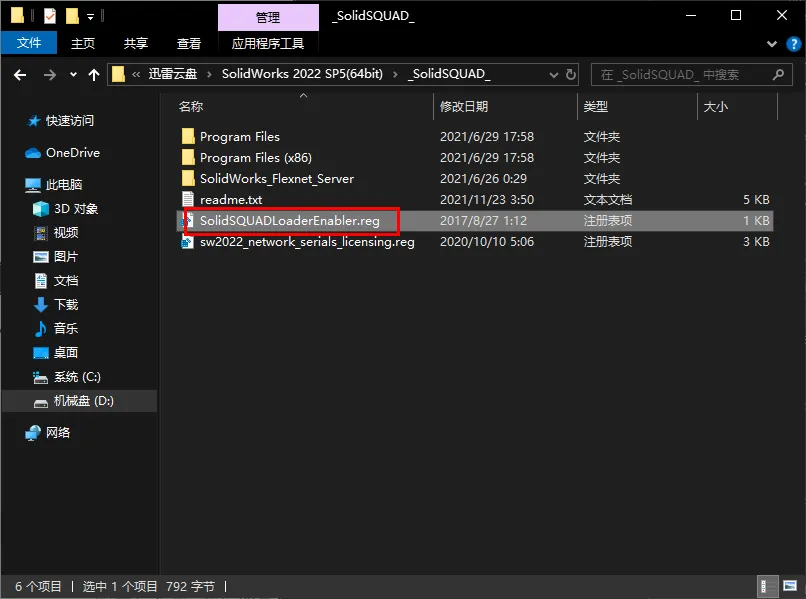
Task: Click _SolidSQUAD_ breadcrumb in address bar
Action: 449,74
